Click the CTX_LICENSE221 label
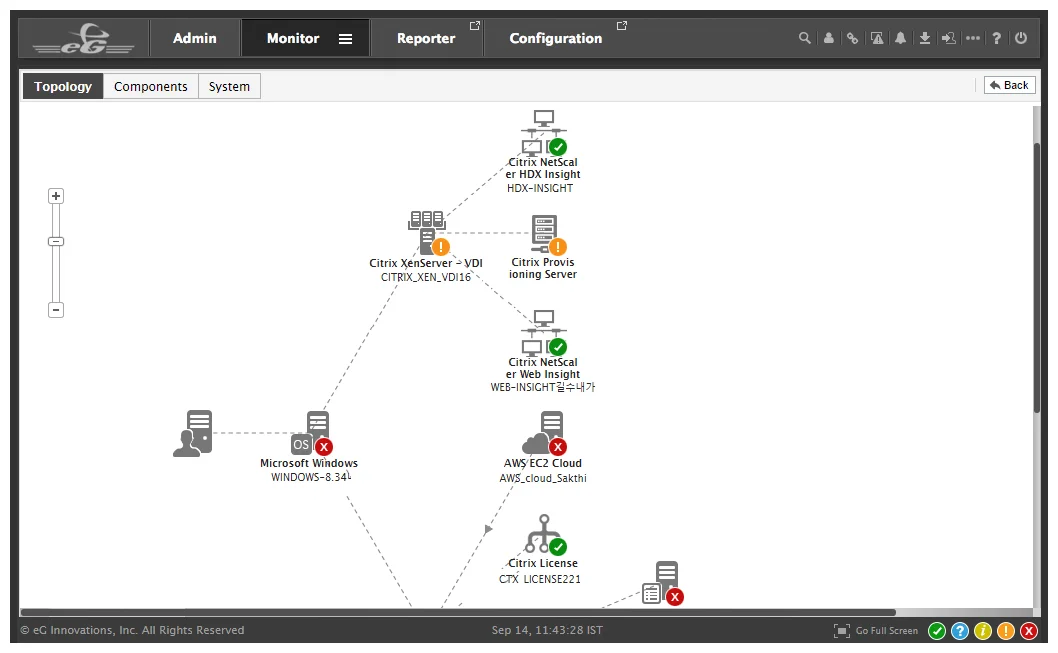The image size is (1058, 653). coord(540,579)
